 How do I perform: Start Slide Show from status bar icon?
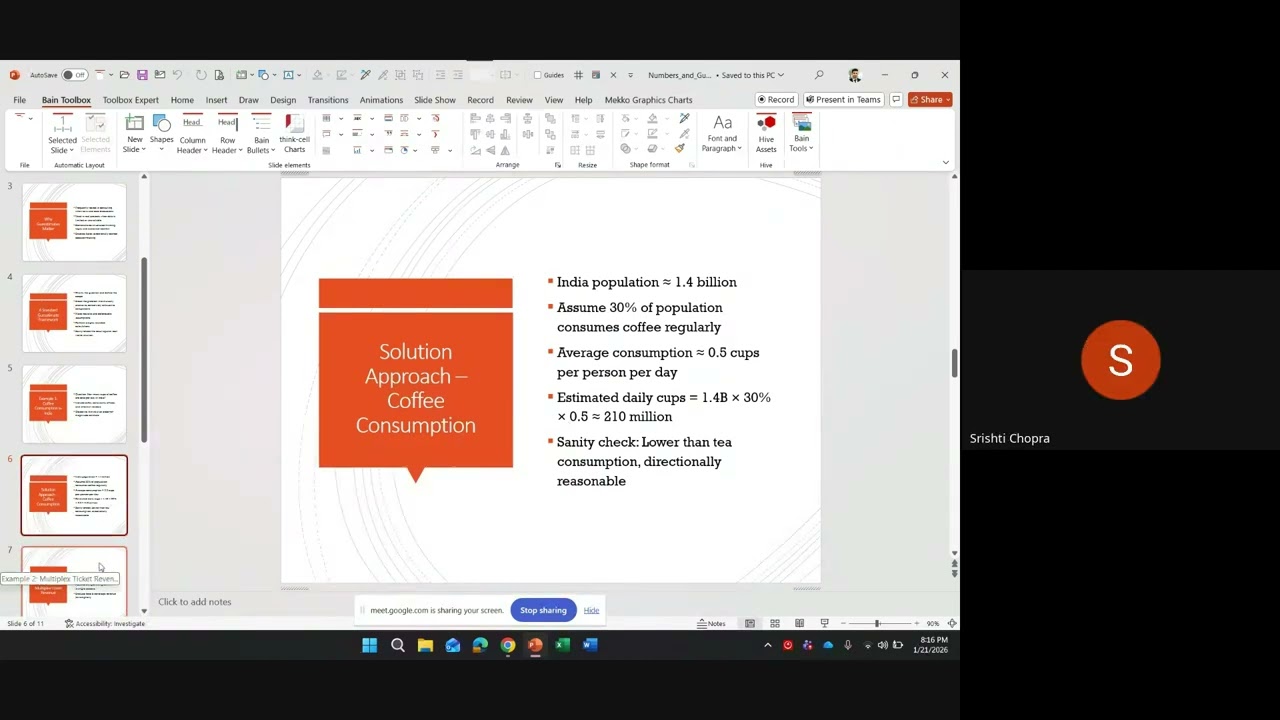click(x=824, y=624)
